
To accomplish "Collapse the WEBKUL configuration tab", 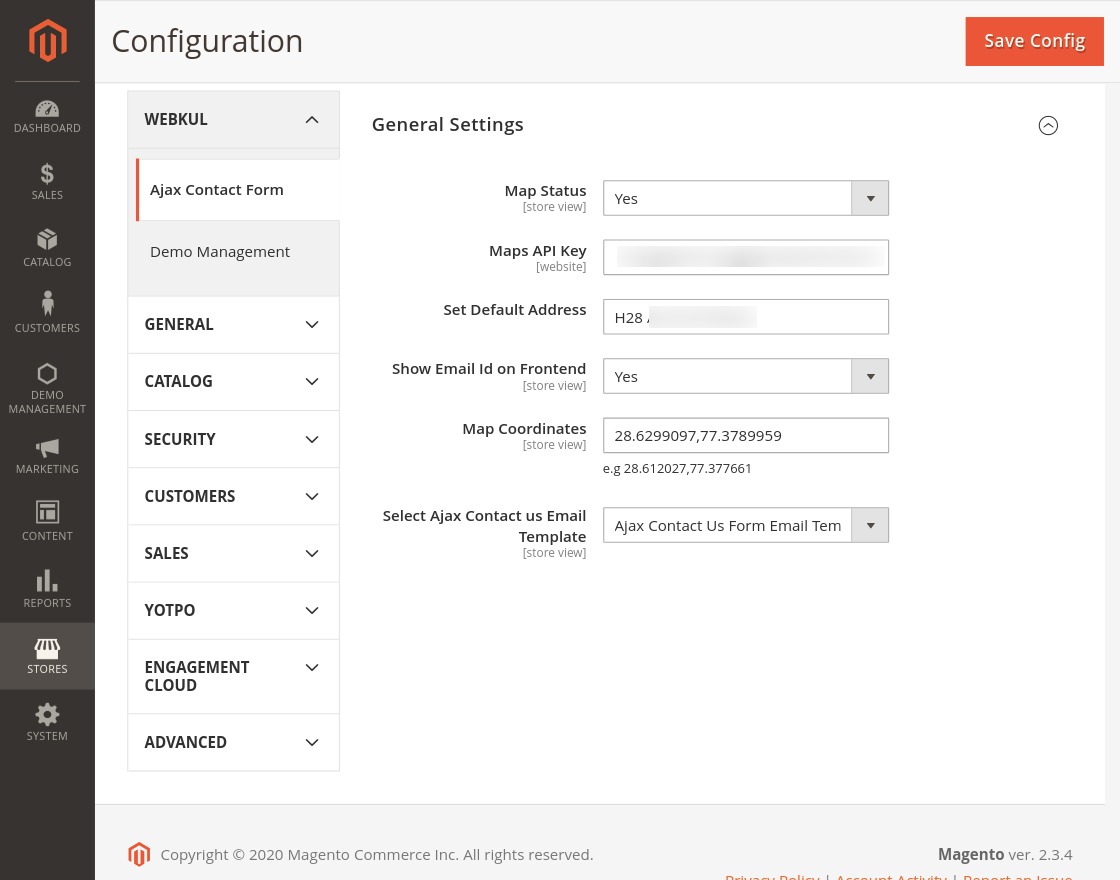I will point(311,120).
